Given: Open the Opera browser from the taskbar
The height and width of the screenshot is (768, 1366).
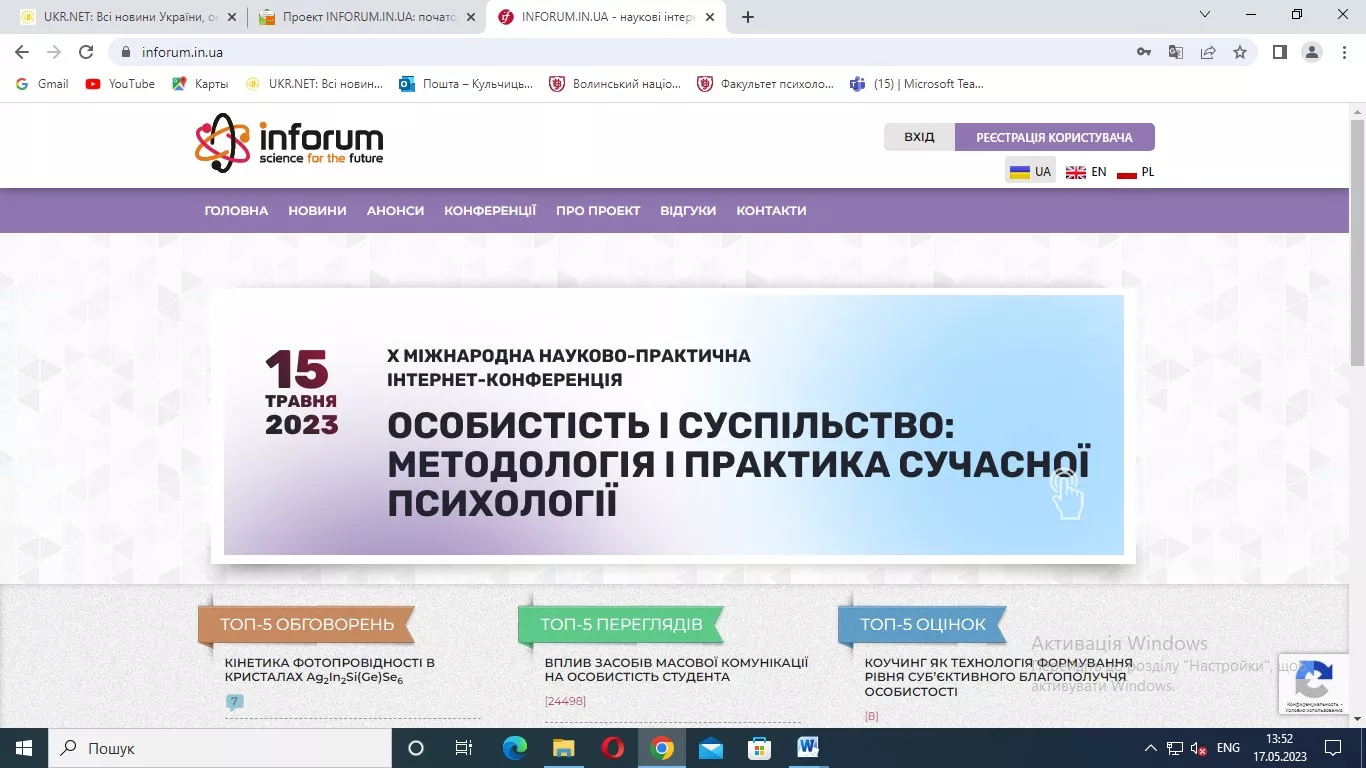Looking at the screenshot, I should (x=613, y=748).
